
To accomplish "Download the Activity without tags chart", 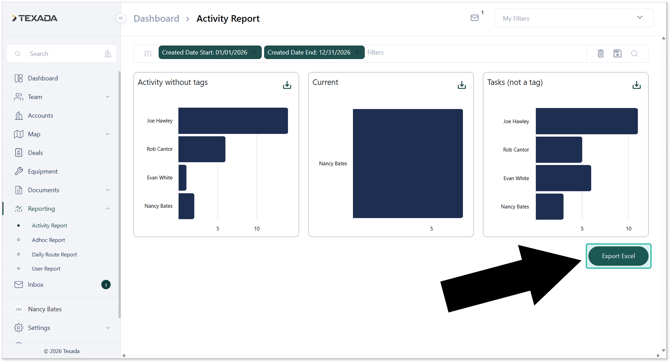I will [287, 85].
